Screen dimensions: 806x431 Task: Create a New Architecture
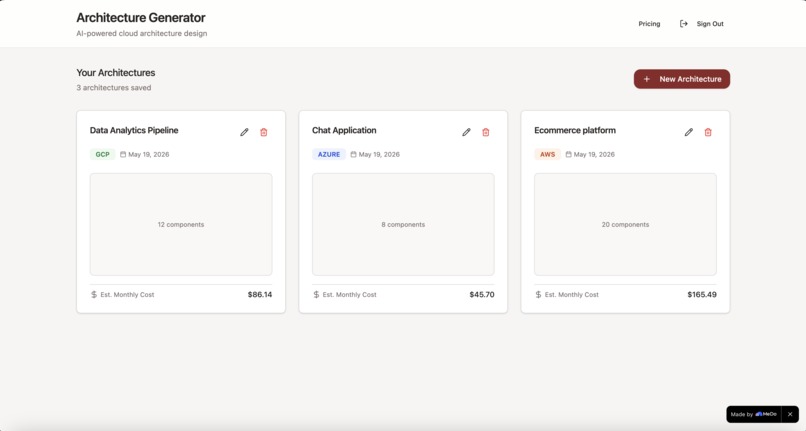[682, 79]
